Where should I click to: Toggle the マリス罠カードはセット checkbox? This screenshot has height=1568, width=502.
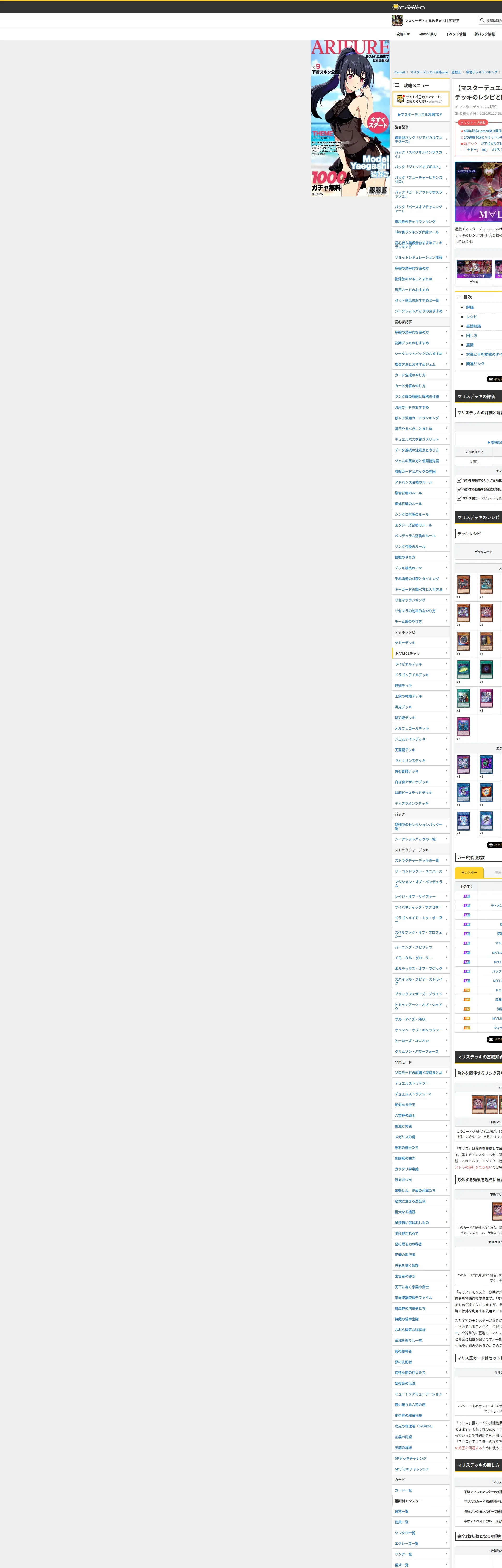pos(459,499)
